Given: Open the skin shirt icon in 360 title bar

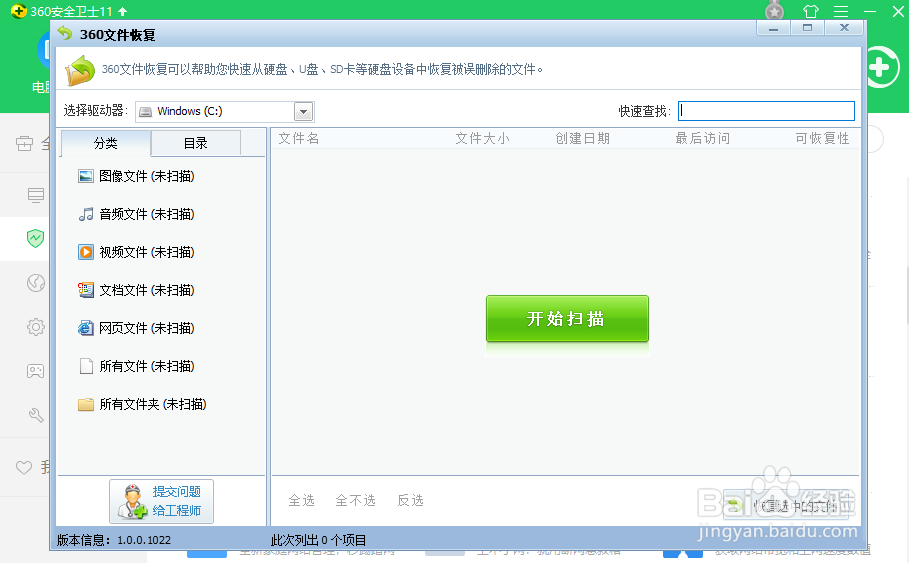Looking at the screenshot, I should (x=810, y=11).
